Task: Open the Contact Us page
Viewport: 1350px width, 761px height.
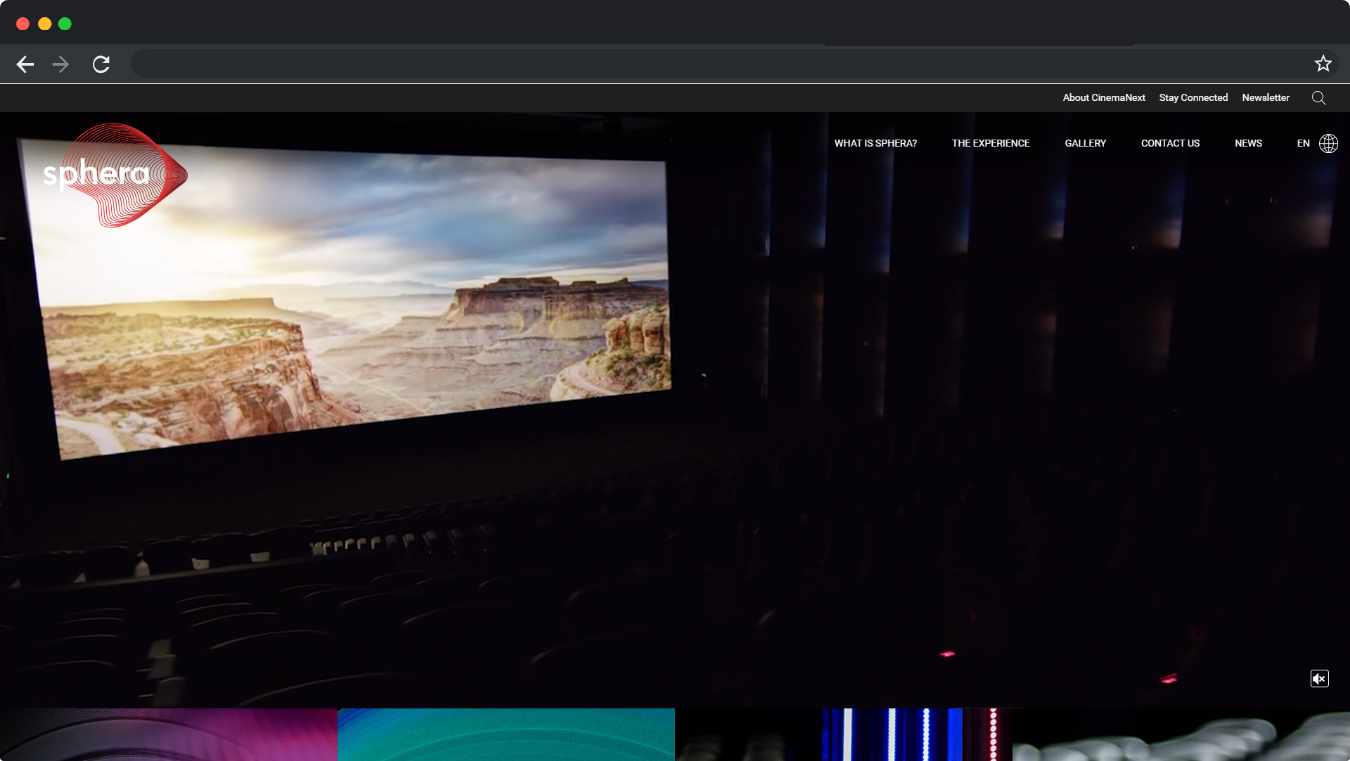Action: pos(1170,143)
